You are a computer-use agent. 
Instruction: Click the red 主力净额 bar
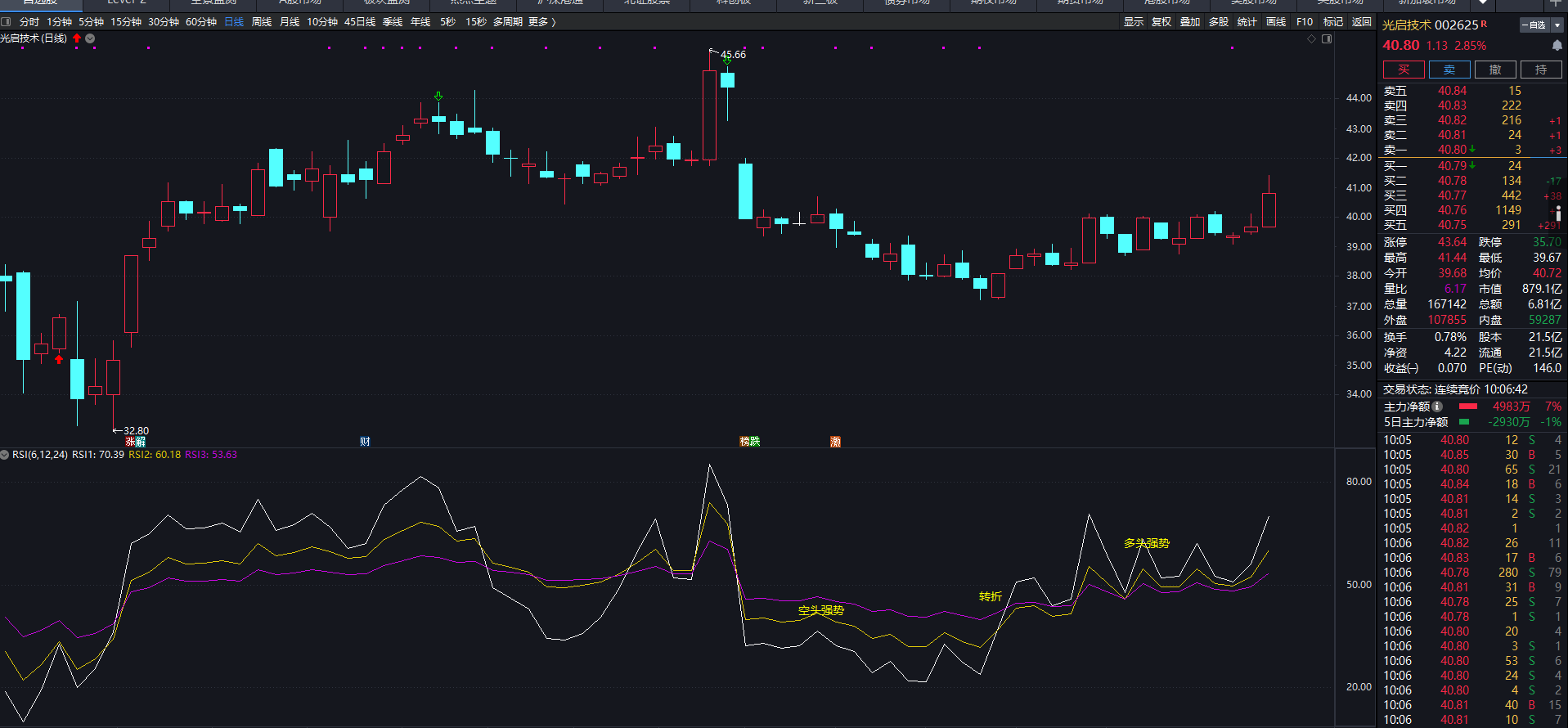click(1468, 407)
